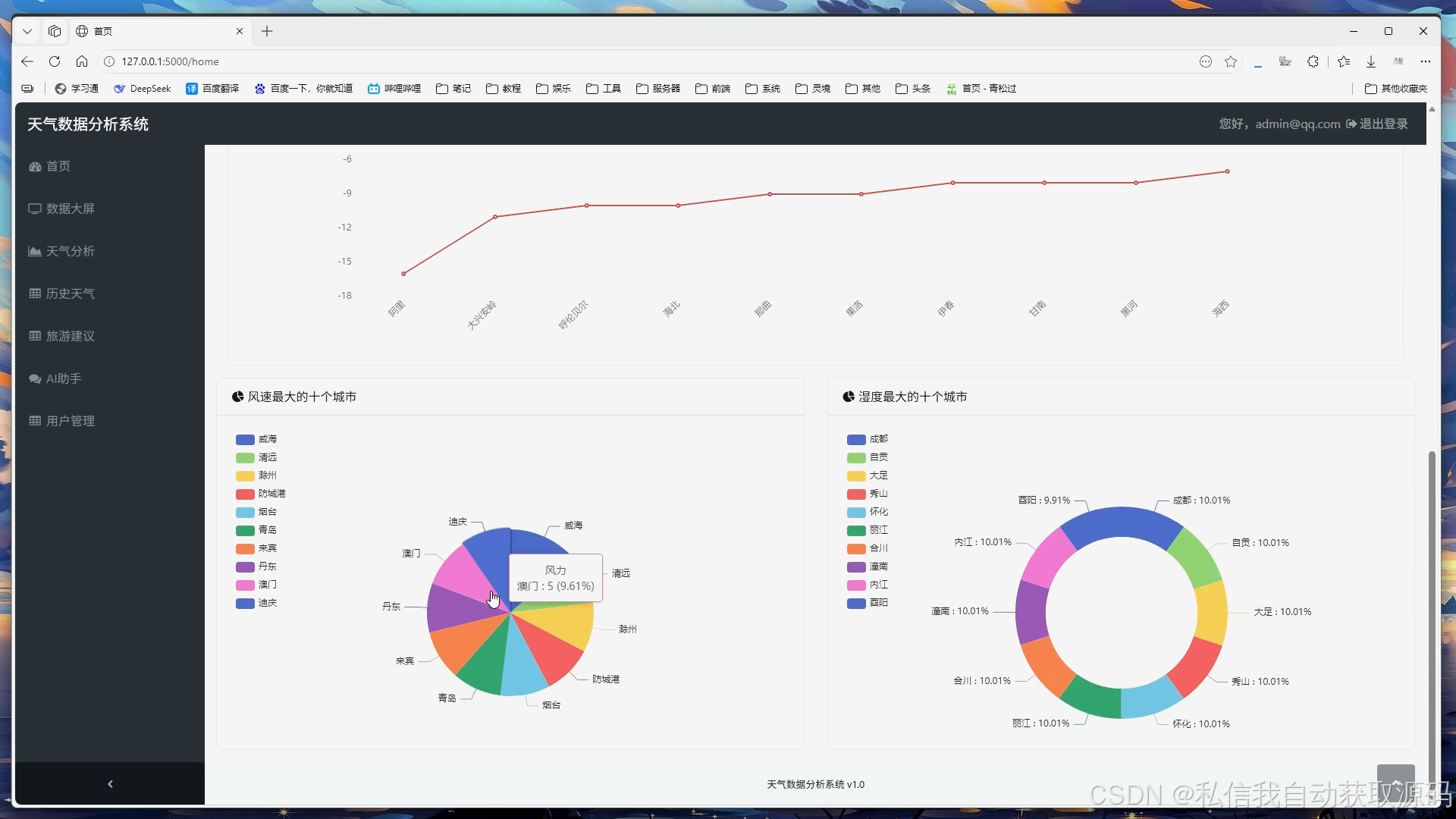Screen dimensions: 1456x819
Task: Toggle 来宾 legend entry
Action: (256, 548)
